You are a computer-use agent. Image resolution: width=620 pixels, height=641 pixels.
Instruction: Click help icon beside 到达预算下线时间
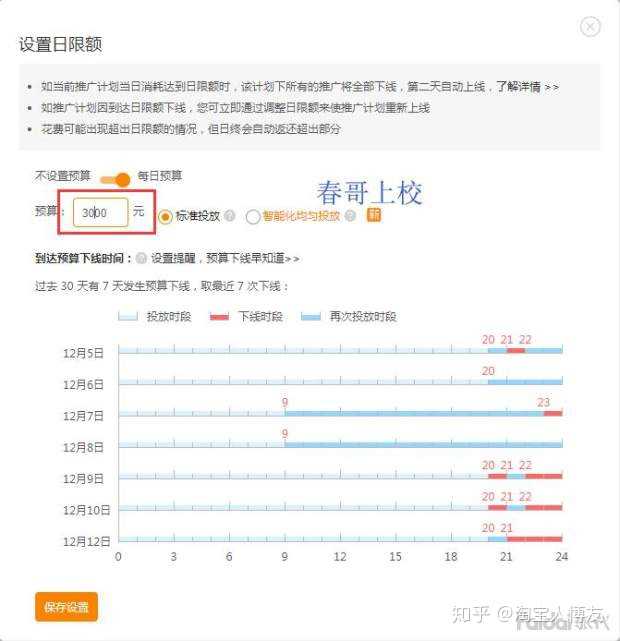tap(141, 258)
